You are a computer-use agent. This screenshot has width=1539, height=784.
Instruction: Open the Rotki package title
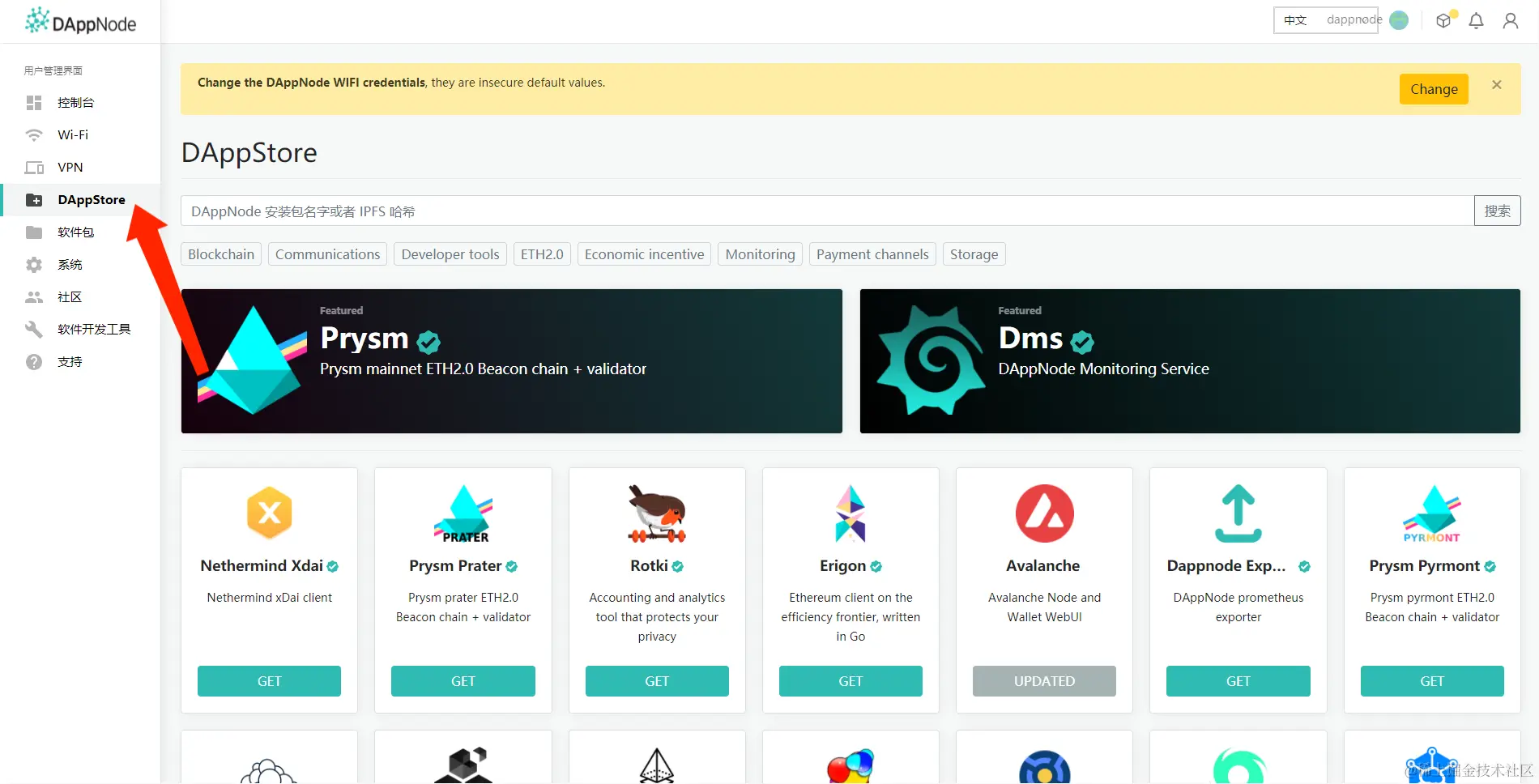pyautogui.click(x=650, y=566)
